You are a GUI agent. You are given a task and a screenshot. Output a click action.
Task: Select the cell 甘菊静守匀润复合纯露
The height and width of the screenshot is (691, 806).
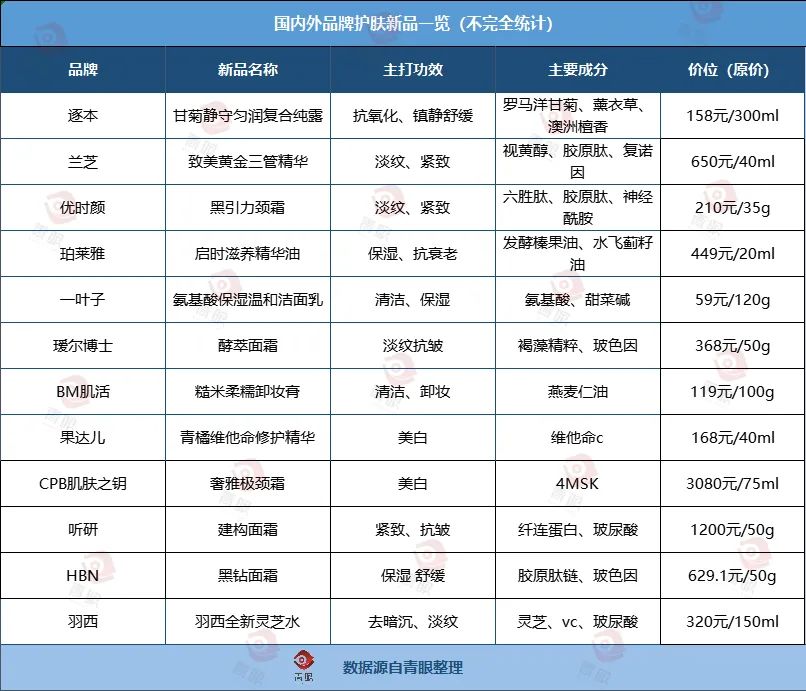pyautogui.click(x=248, y=116)
